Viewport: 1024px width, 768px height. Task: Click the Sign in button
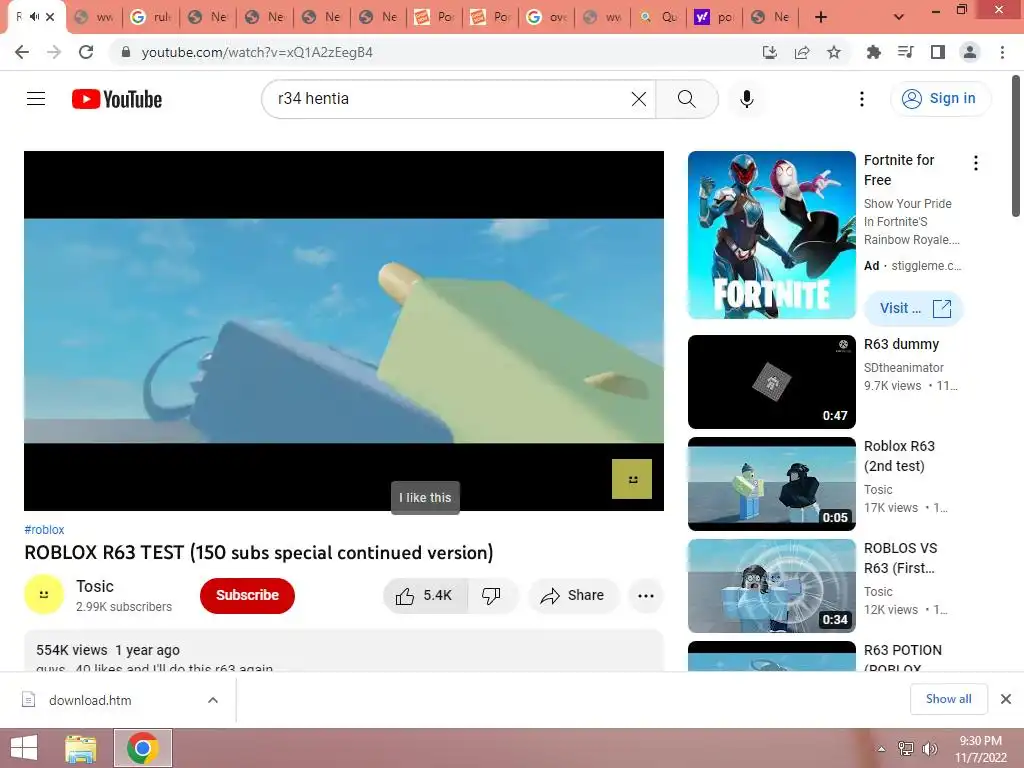(x=940, y=99)
